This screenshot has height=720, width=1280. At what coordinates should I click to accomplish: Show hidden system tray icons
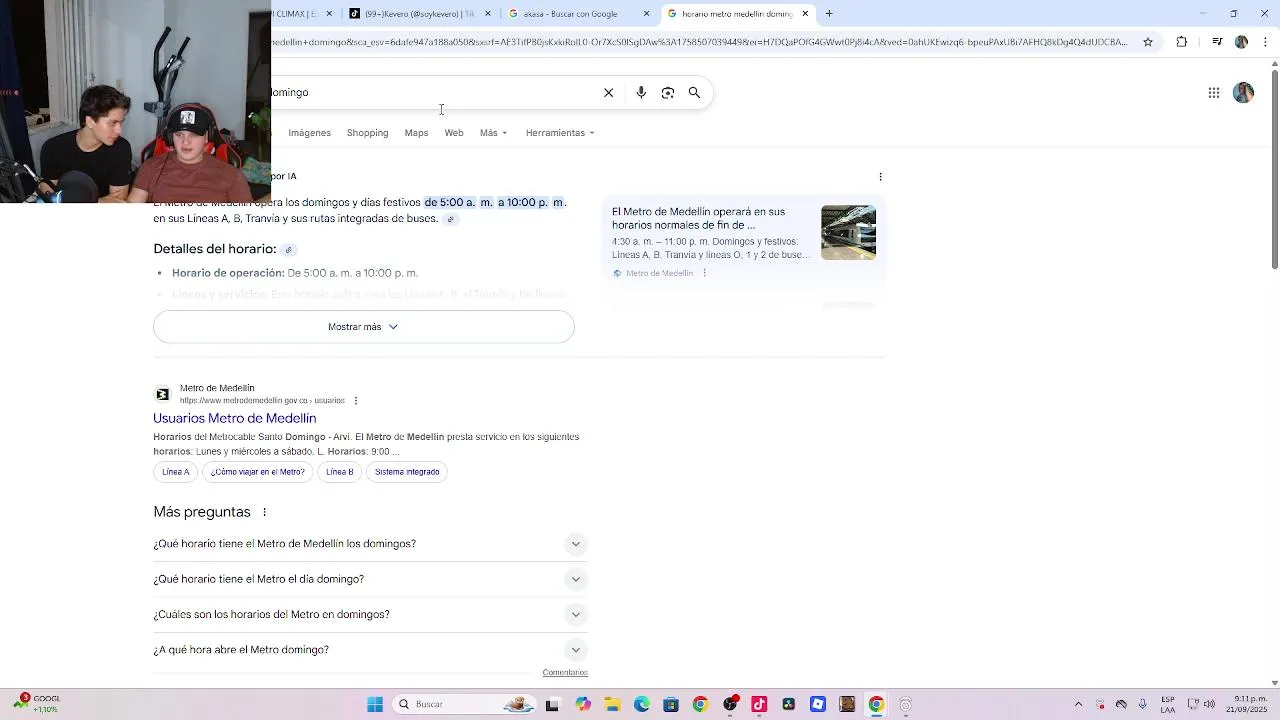tap(1078, 705)
